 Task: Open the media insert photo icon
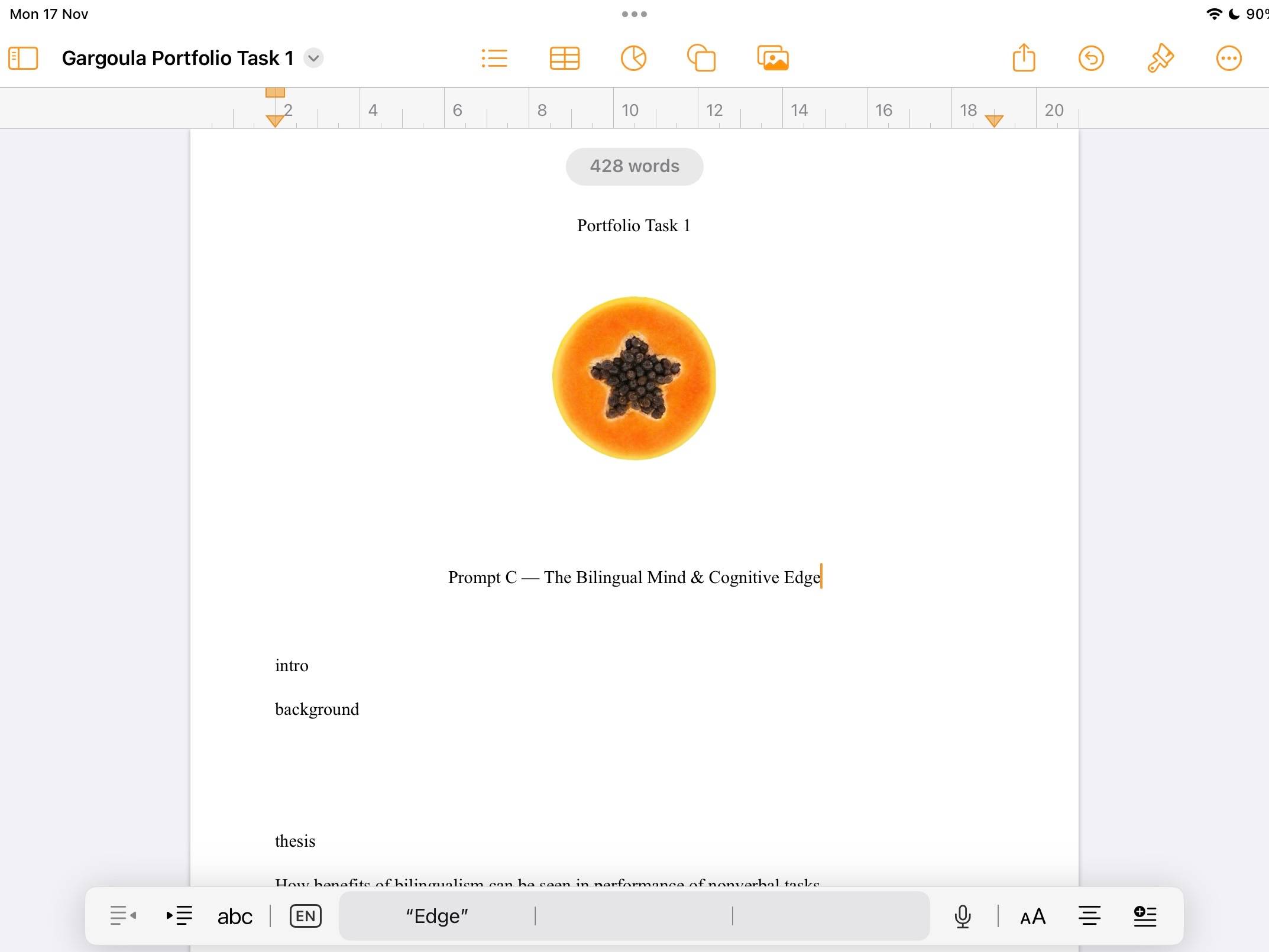pyautogui.click(x=773, y=58)
